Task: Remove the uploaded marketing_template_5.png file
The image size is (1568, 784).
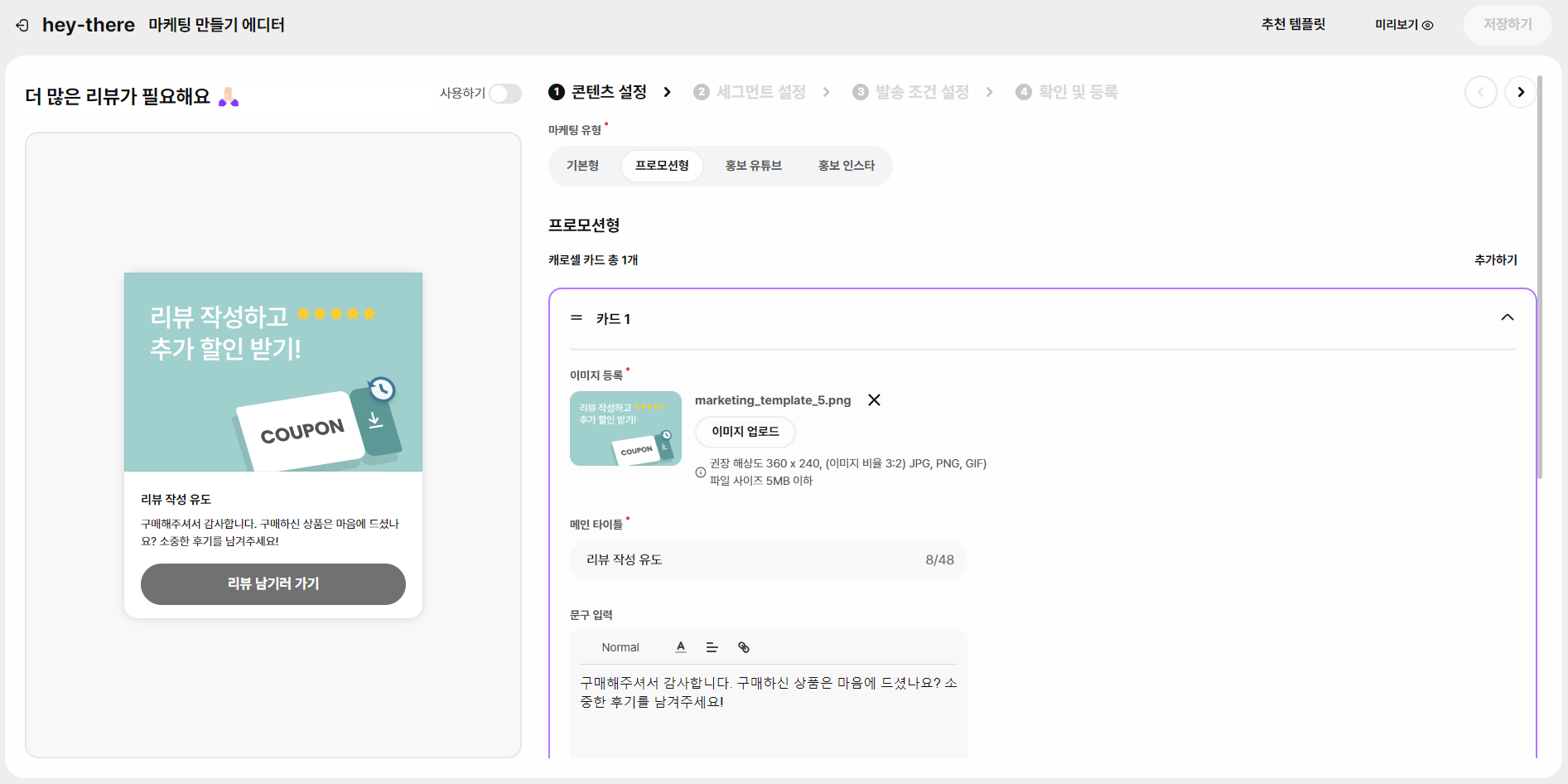Action: [874, 400]
